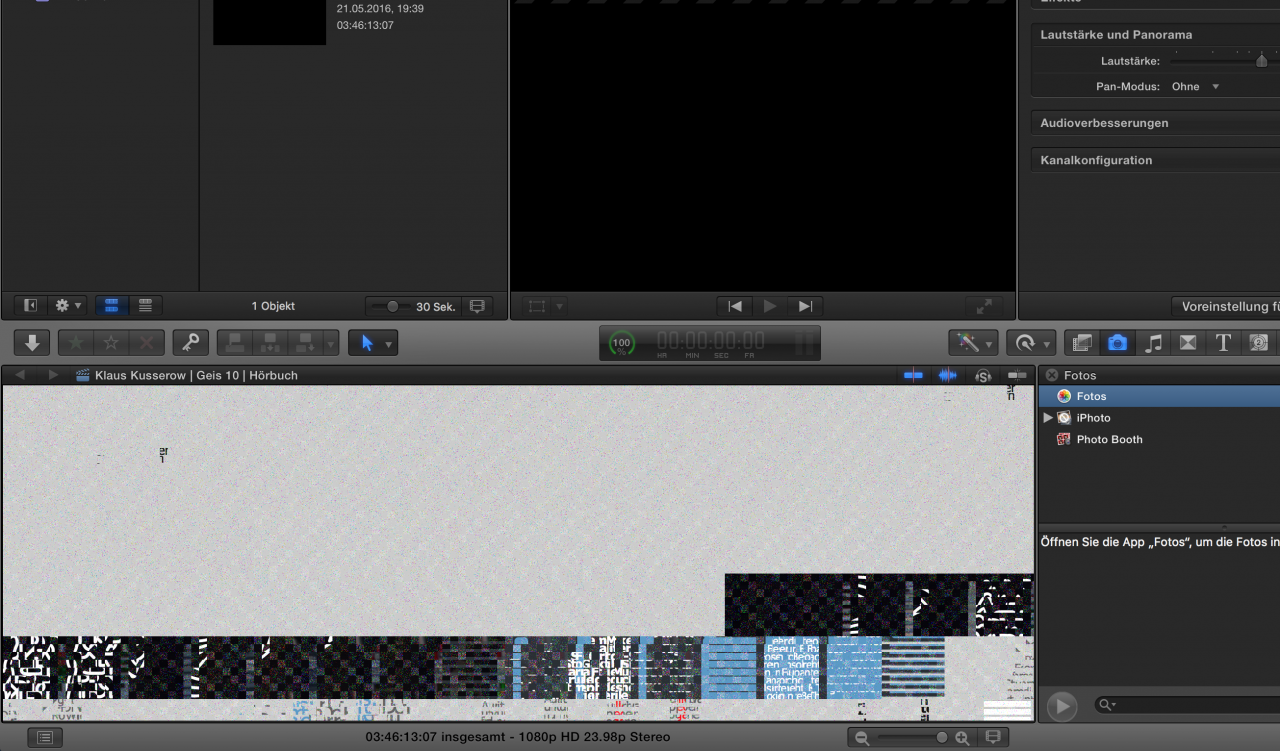Image resolution: width=1280 pixels, height=751 pixels.
Task: Open clip appearance options in the browser
Action: (477, 306)
